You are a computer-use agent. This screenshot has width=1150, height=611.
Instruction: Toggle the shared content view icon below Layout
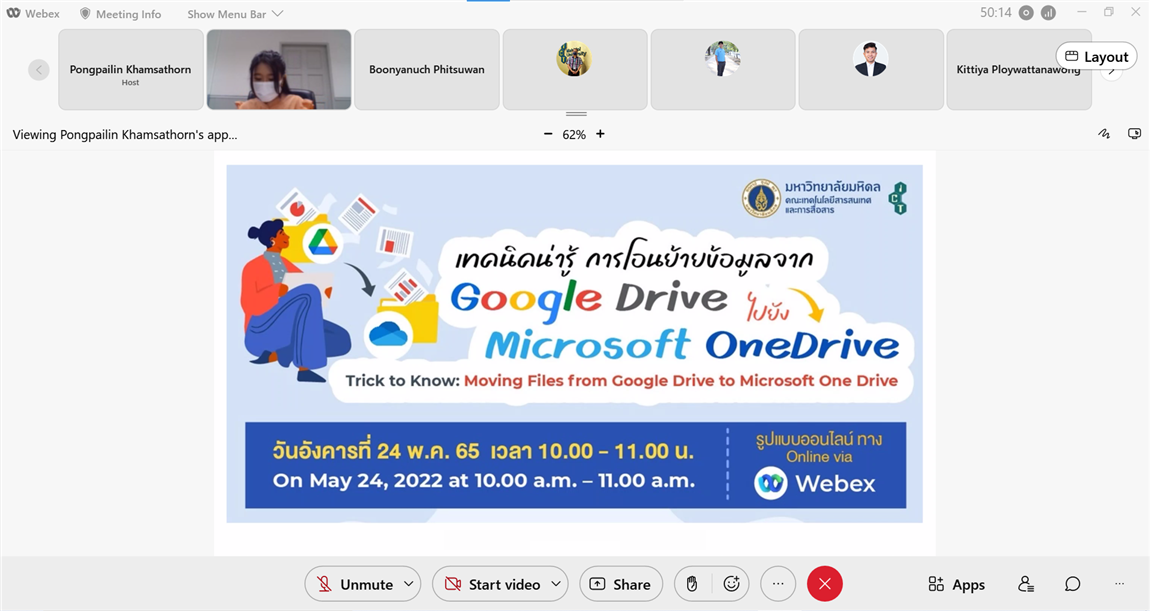point(1134,134)
